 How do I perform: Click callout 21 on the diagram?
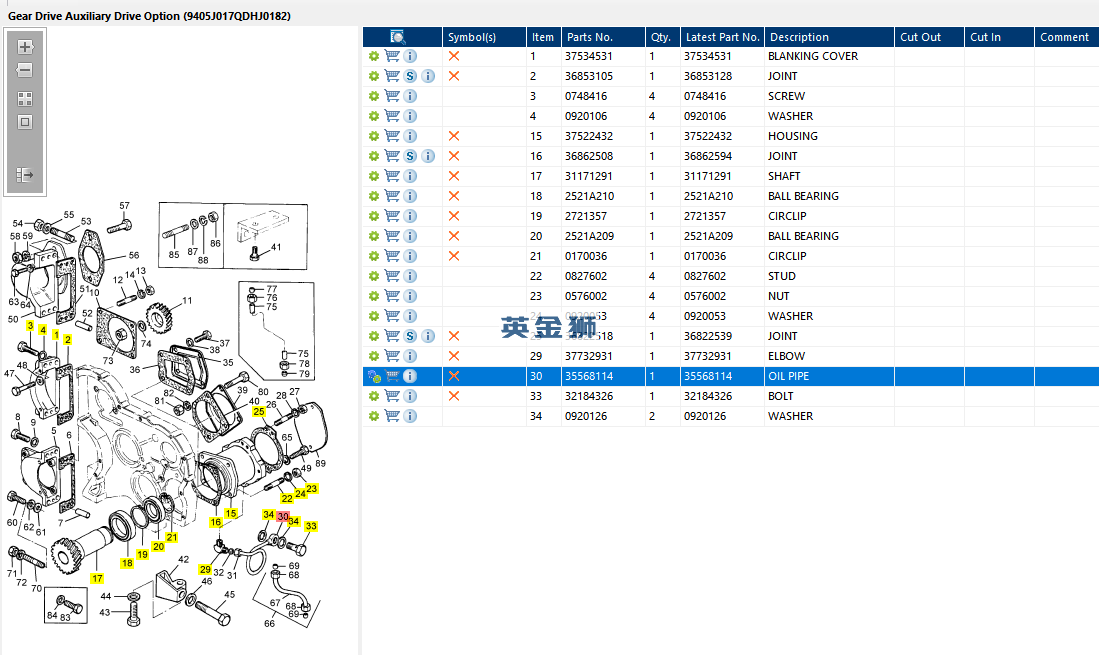tap(172, 537)
